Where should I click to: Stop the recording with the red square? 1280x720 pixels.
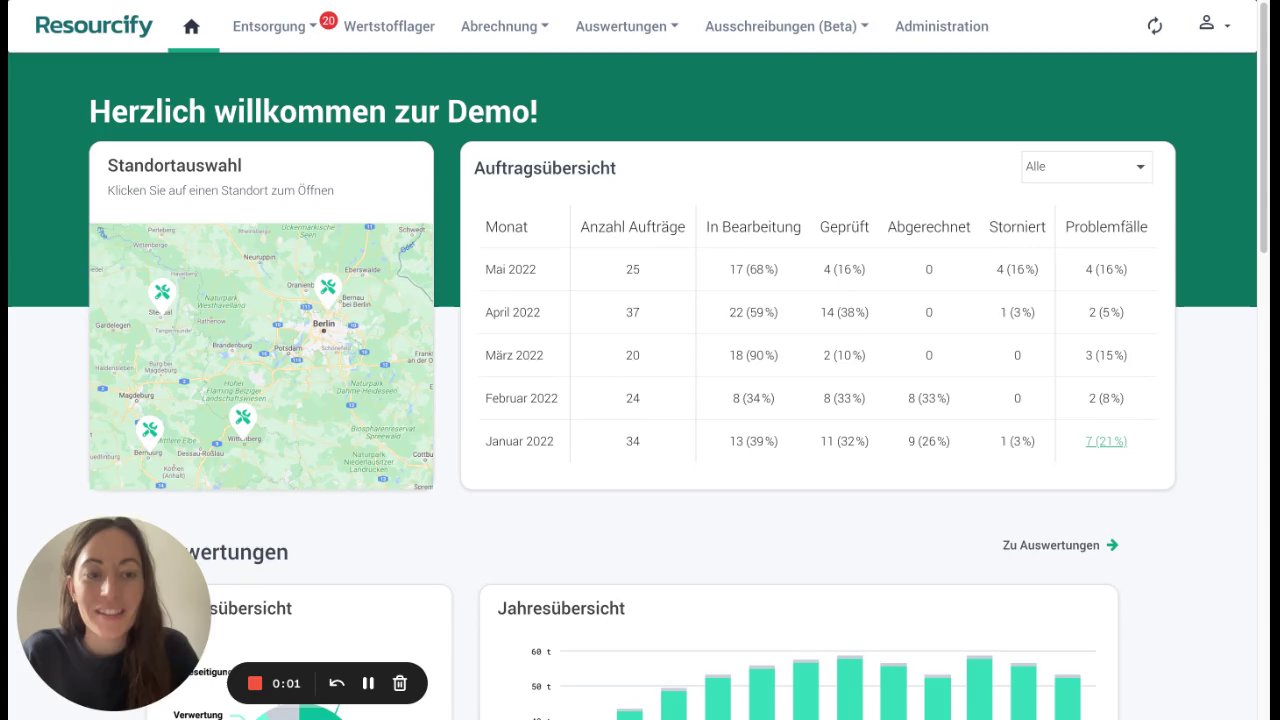[255, 683]
